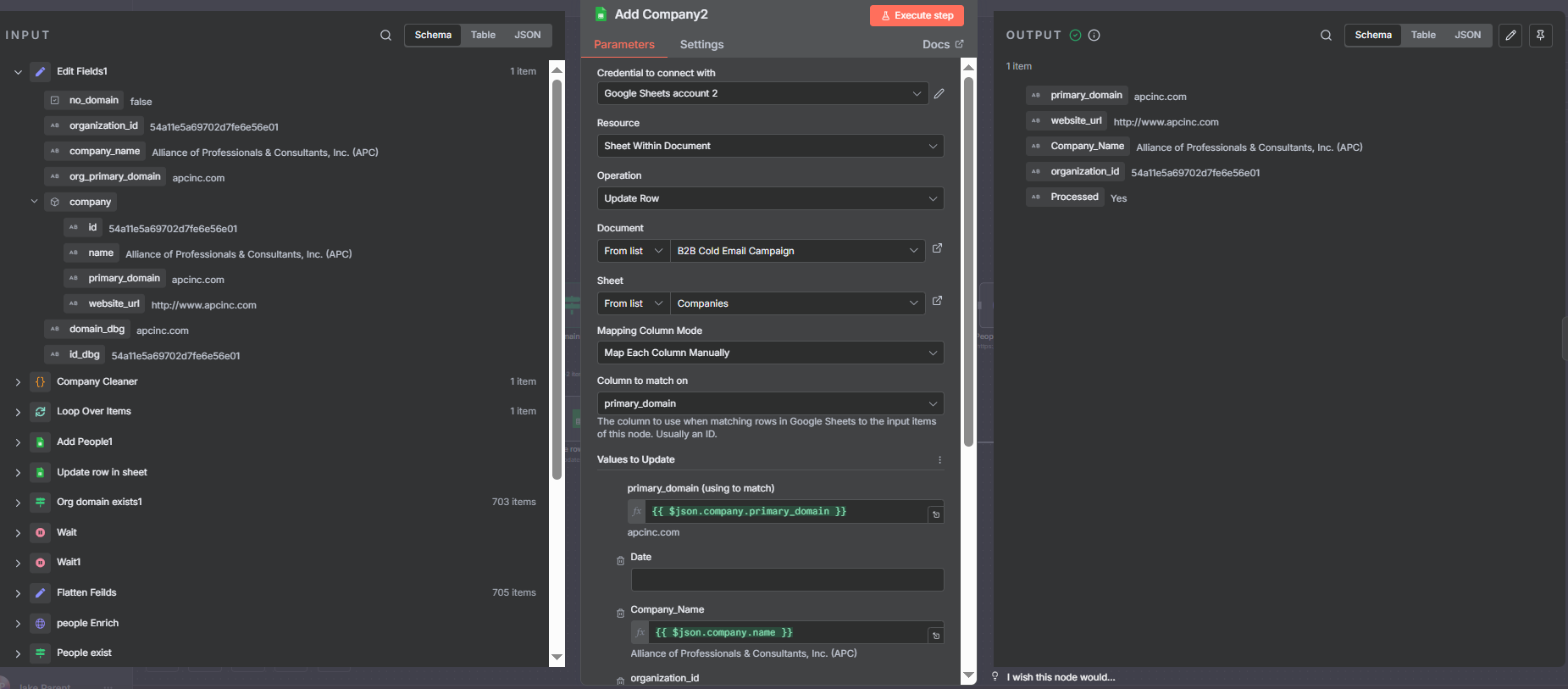Edit the Google Sheets credential pencil icon
1568x689 pixels.
[939, 94]
